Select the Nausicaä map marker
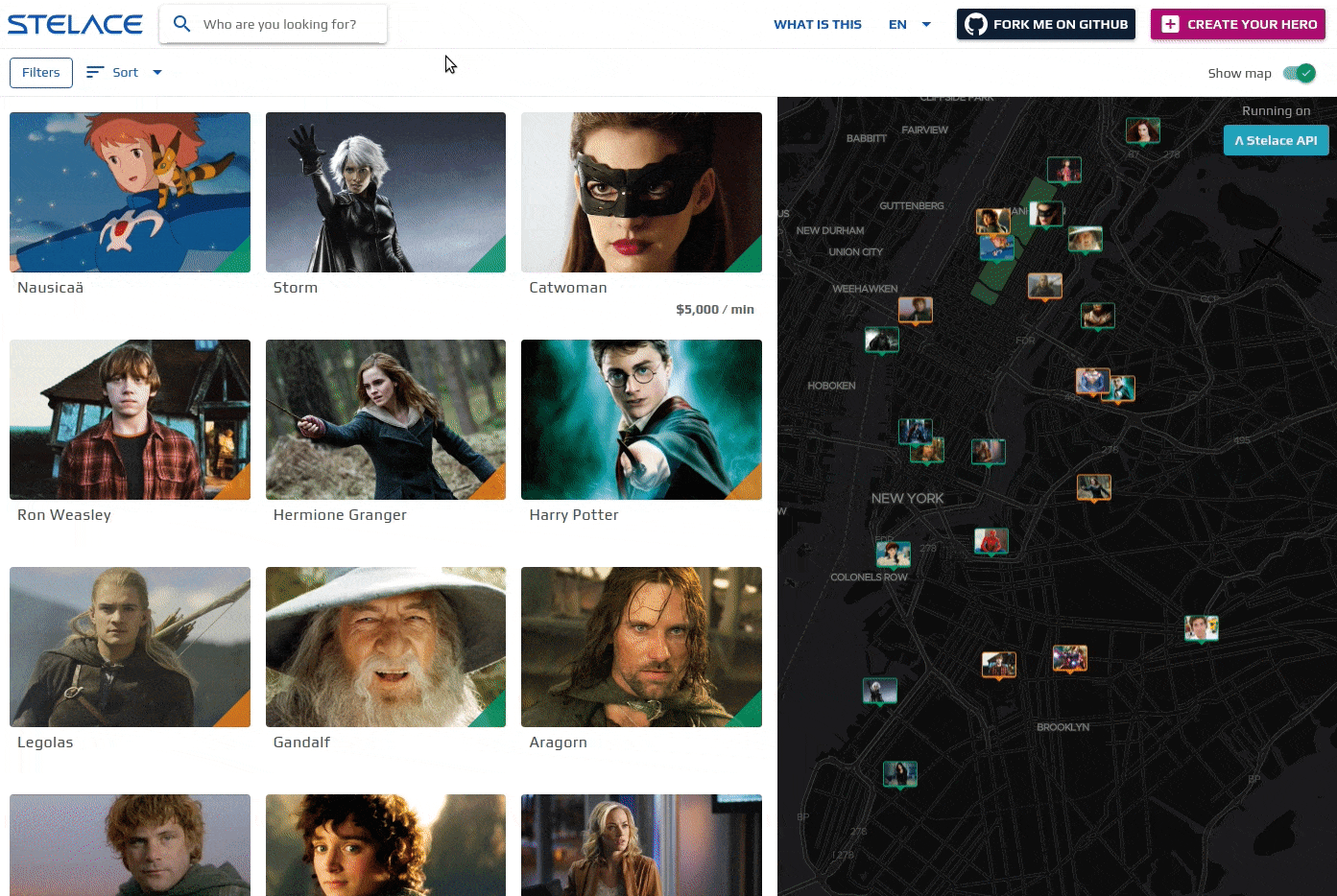Image resolution: width=1337 pixels, height=896 pixels. [997, 247]
